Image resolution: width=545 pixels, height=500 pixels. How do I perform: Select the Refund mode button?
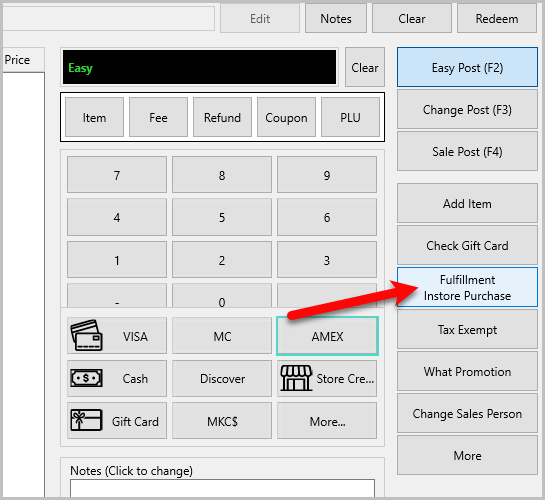click(222, 117)
